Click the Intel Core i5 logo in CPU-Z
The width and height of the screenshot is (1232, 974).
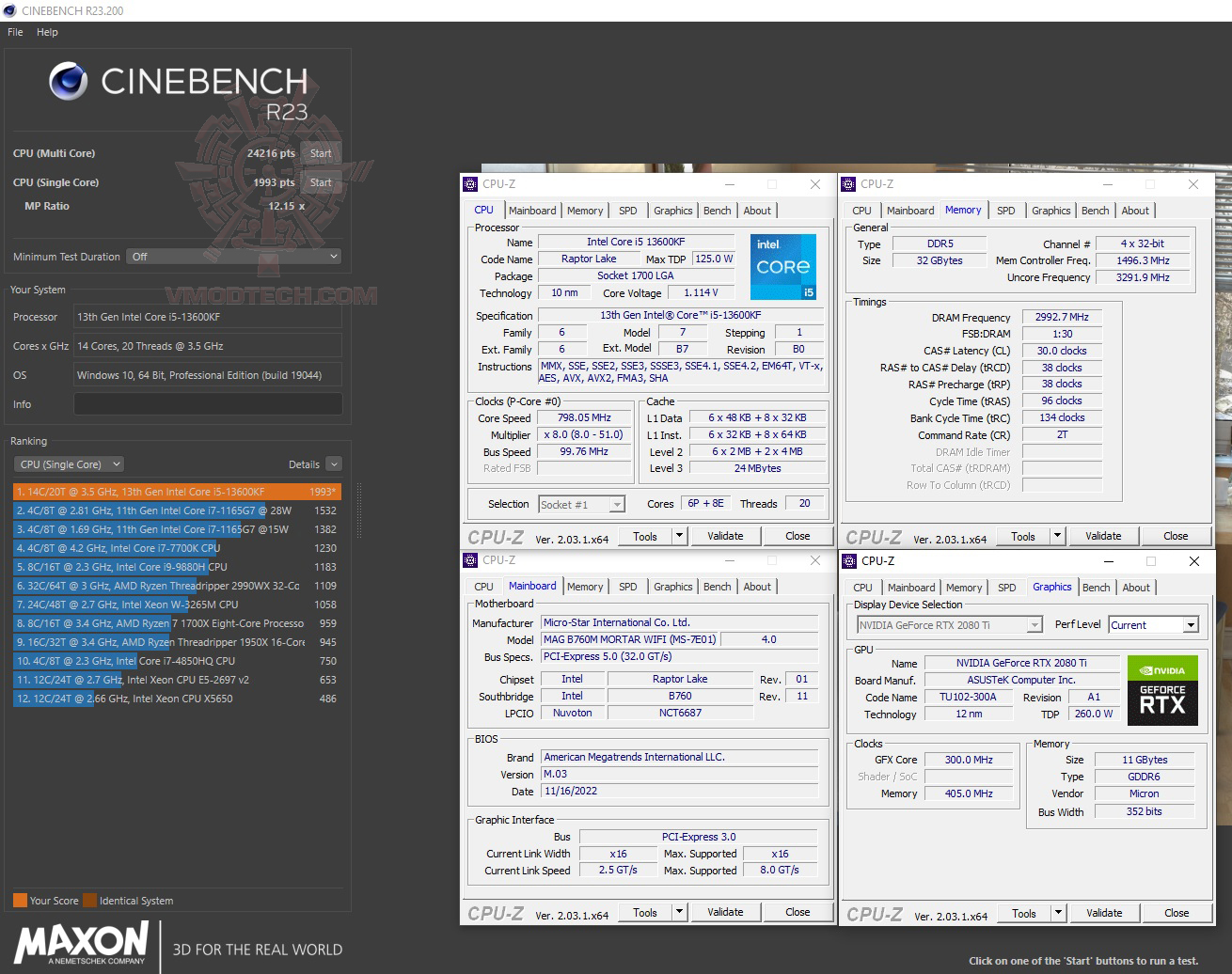click(x=784, y=267)
